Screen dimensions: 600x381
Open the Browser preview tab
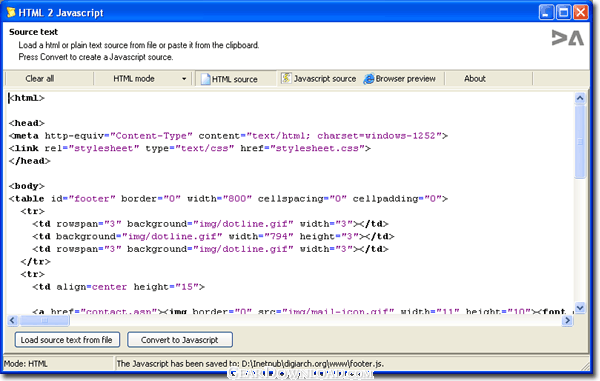coord(401,78)
